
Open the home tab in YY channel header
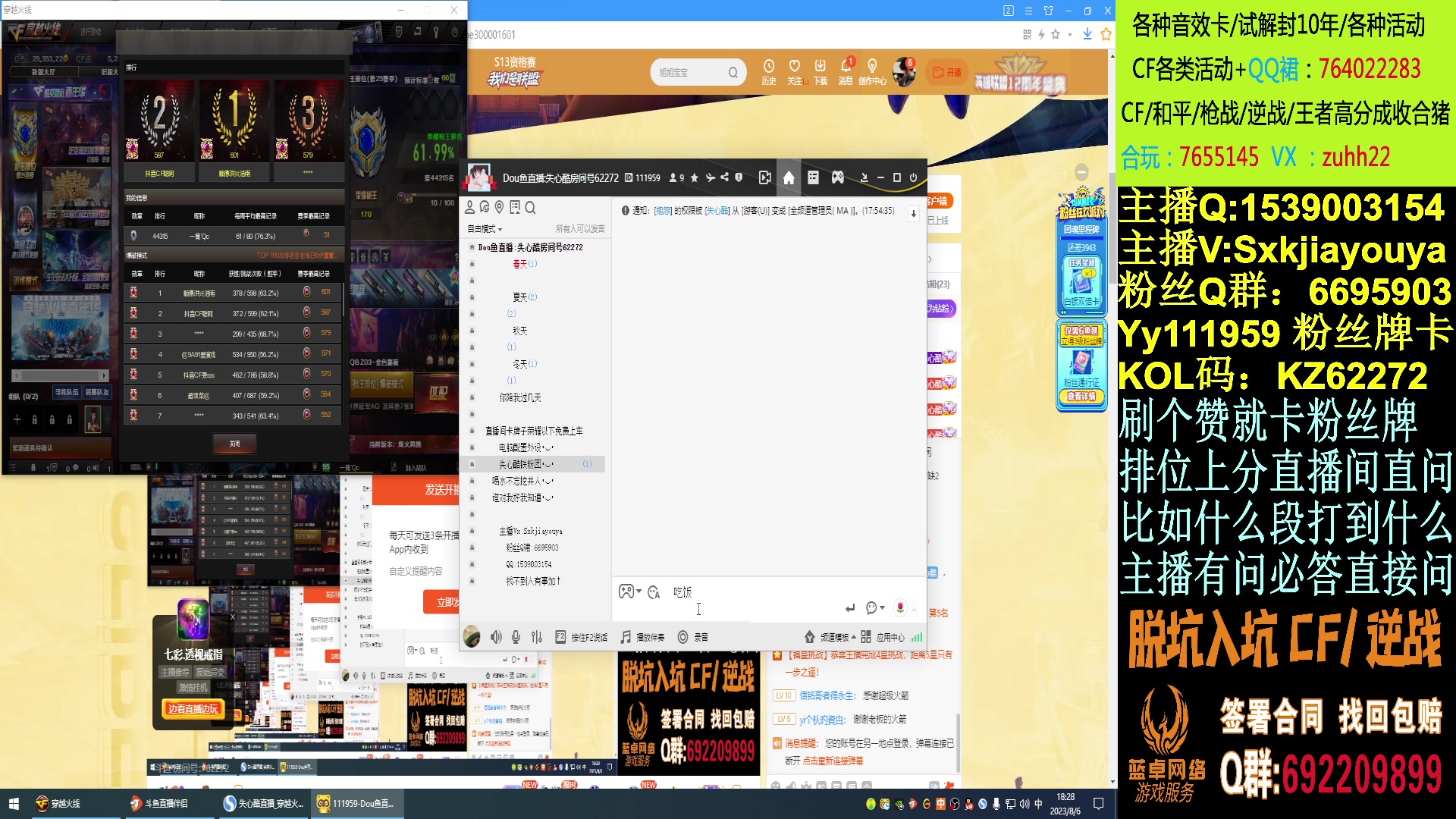789,177
